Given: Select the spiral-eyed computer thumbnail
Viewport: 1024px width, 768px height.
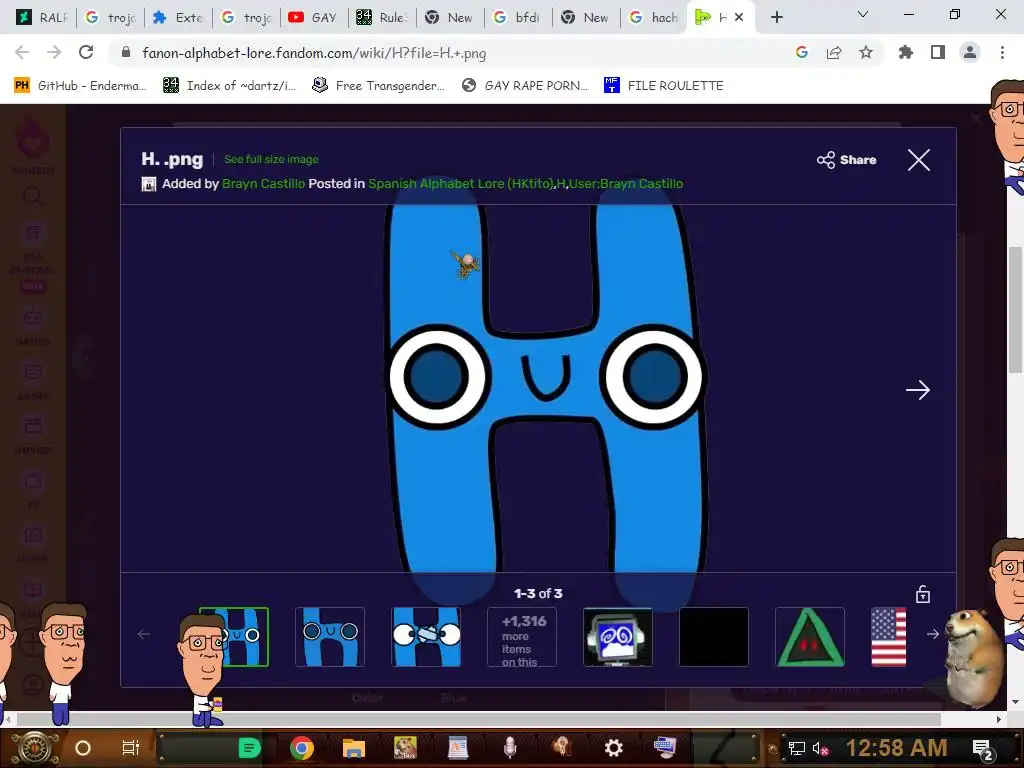Looking at the screenshot, I should [x=618, y=637].
